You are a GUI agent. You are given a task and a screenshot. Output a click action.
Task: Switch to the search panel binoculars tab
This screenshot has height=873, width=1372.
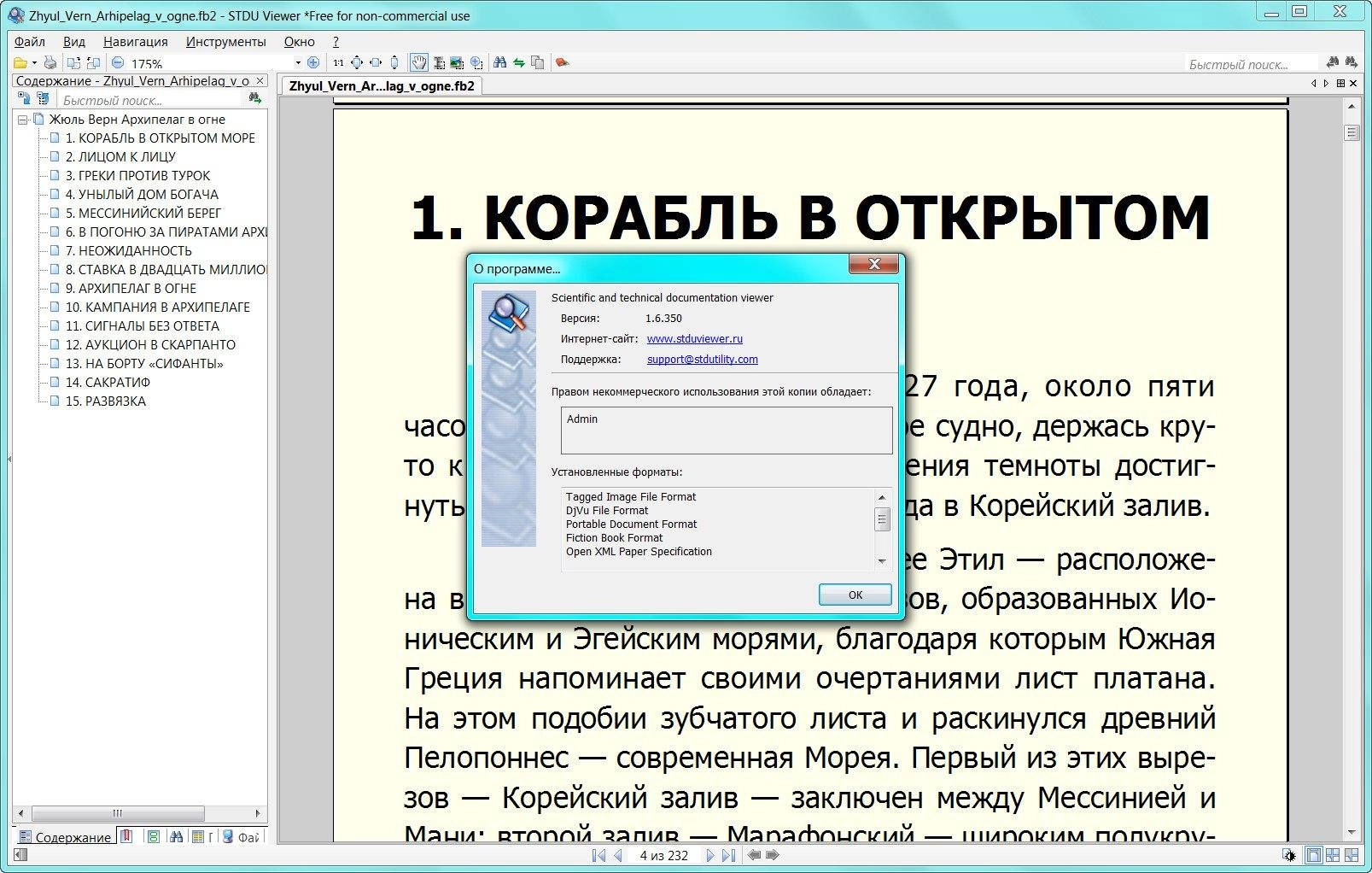(176, 837)
